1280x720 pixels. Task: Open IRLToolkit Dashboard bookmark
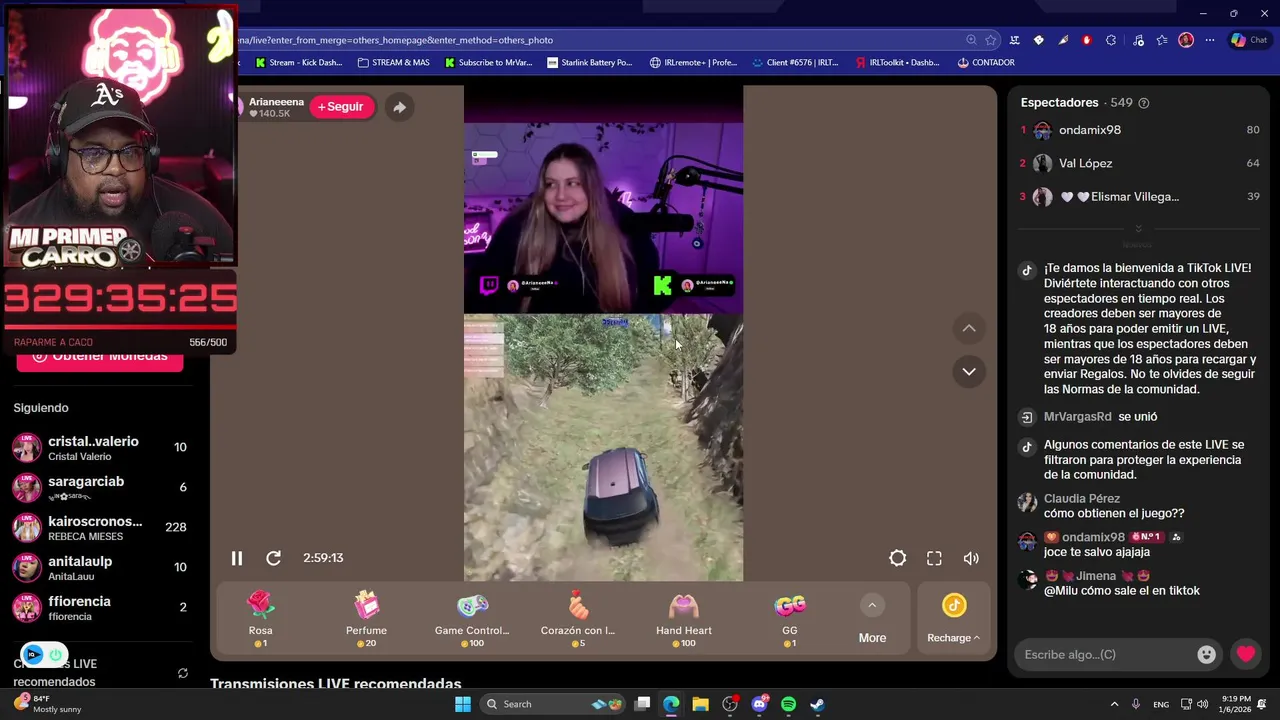pyautogui.click(x=898, y=62)
